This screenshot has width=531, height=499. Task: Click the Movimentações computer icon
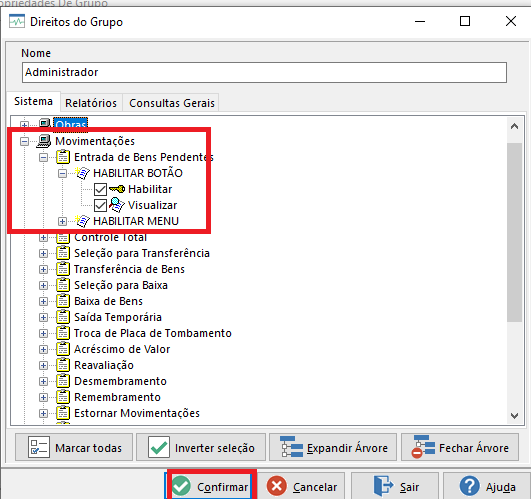pyautogui.click(x=44, y=141)
